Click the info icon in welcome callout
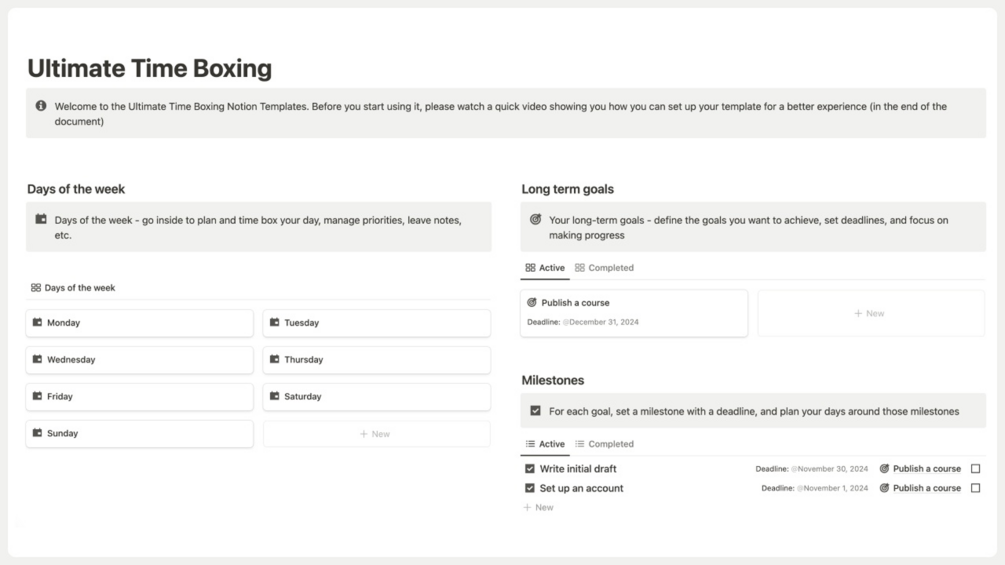 (x=41, y=106)
